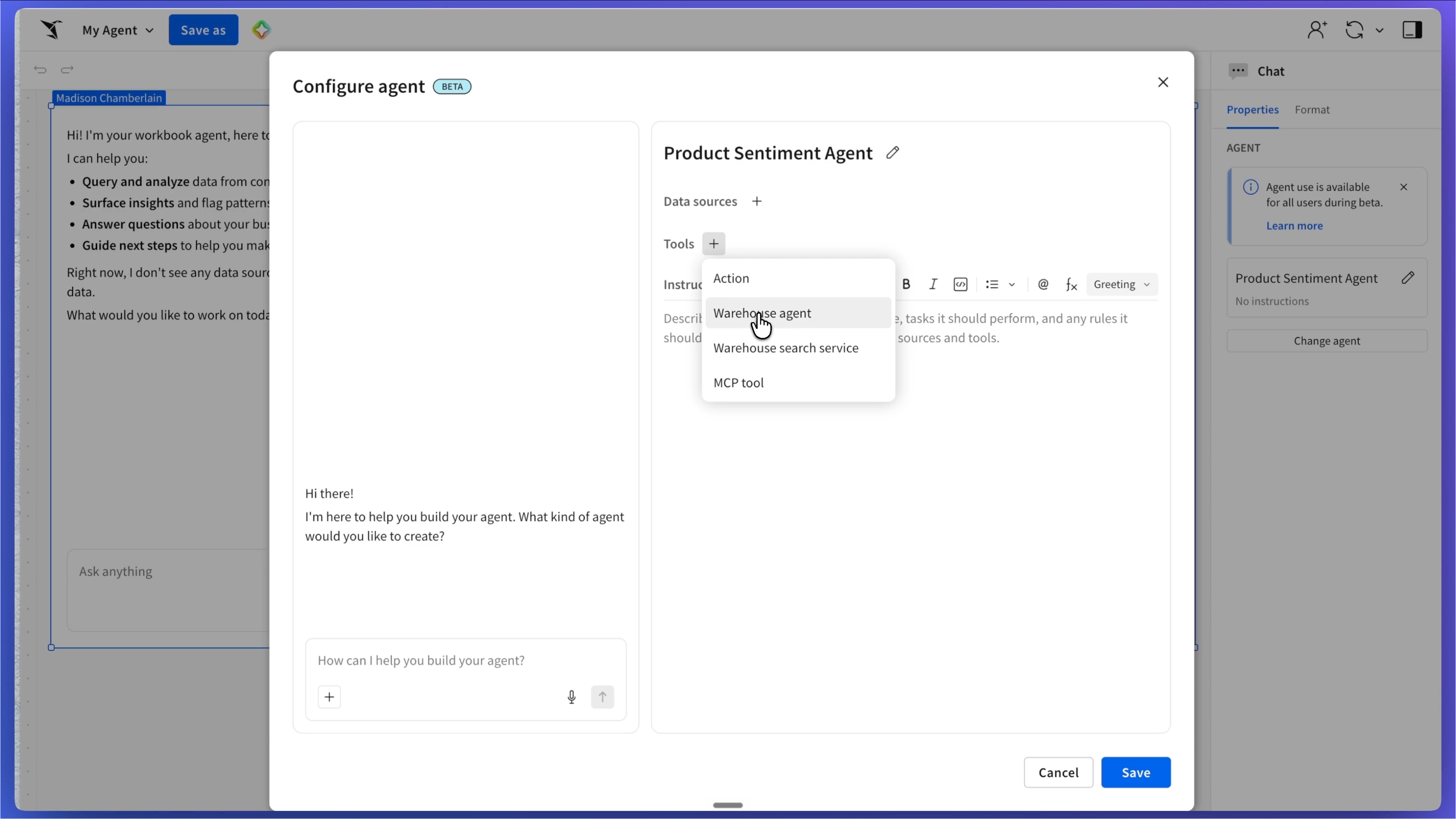Image resolution: width=1456 pixels, height=819 pixels.
Task: Click the instructions description text area
Action: pyautogui.click(x=910, y=328)
